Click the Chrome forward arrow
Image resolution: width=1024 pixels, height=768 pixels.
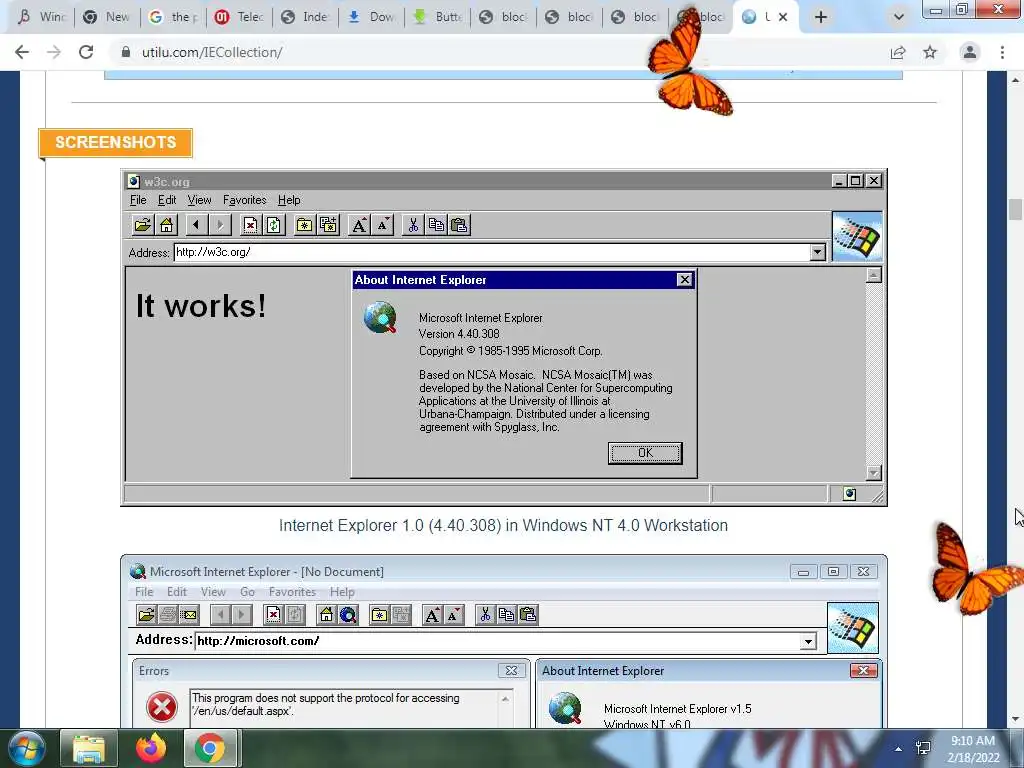(x=54, y=52)
